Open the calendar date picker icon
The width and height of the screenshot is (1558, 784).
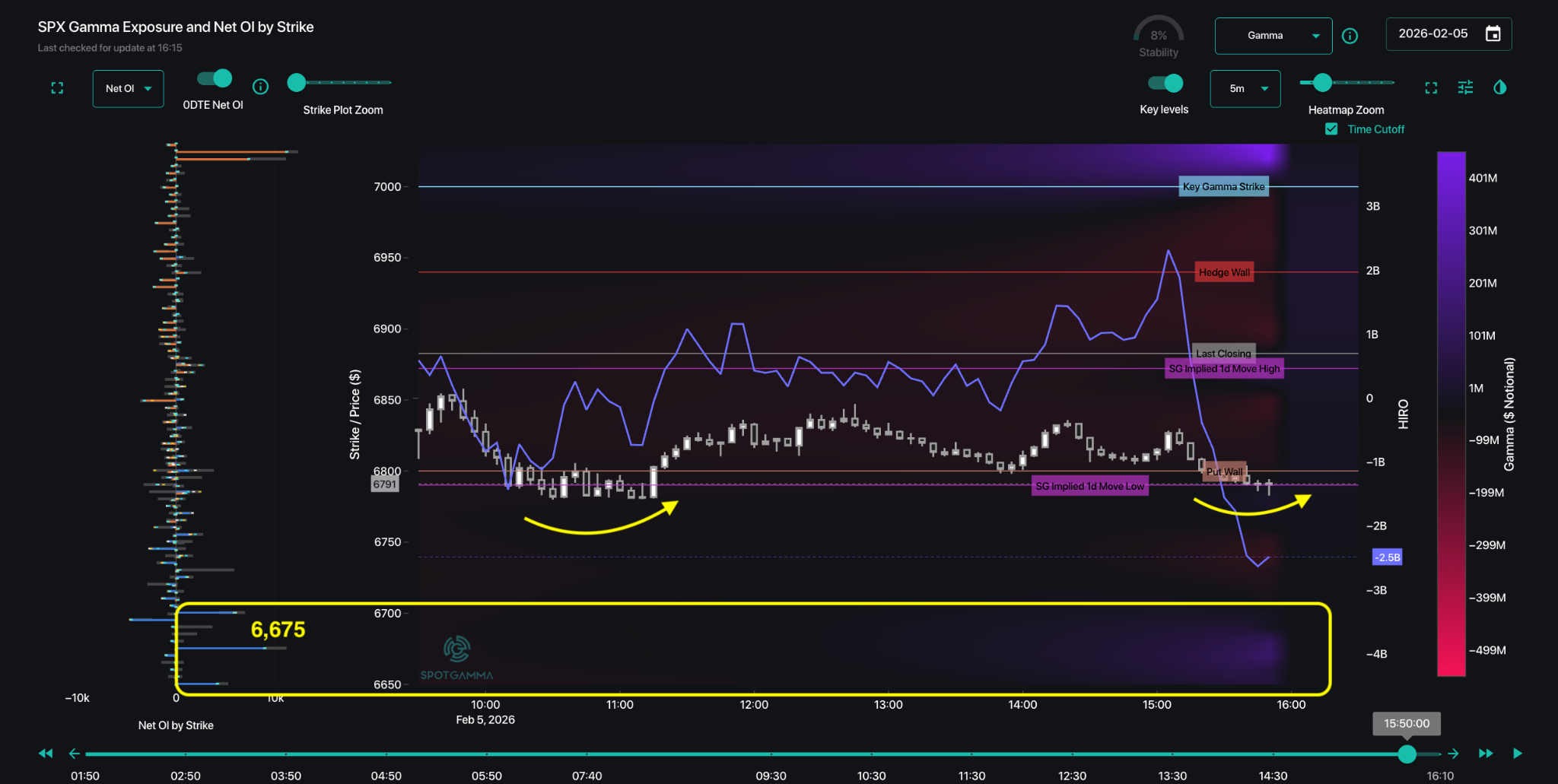pos(1493,34)
